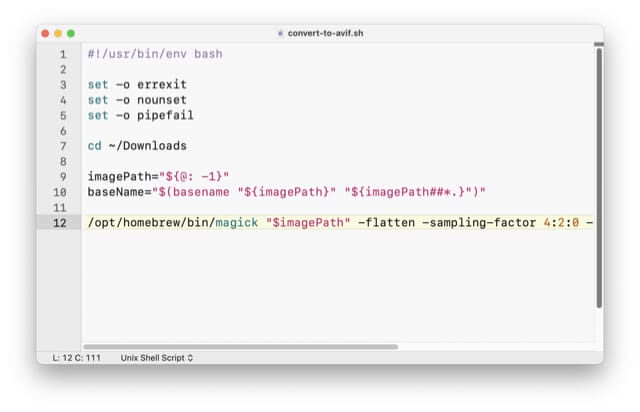Click line number 10 in the gutter
The width and height of the screenshot is (640, 412).
(x=60, y=192)
